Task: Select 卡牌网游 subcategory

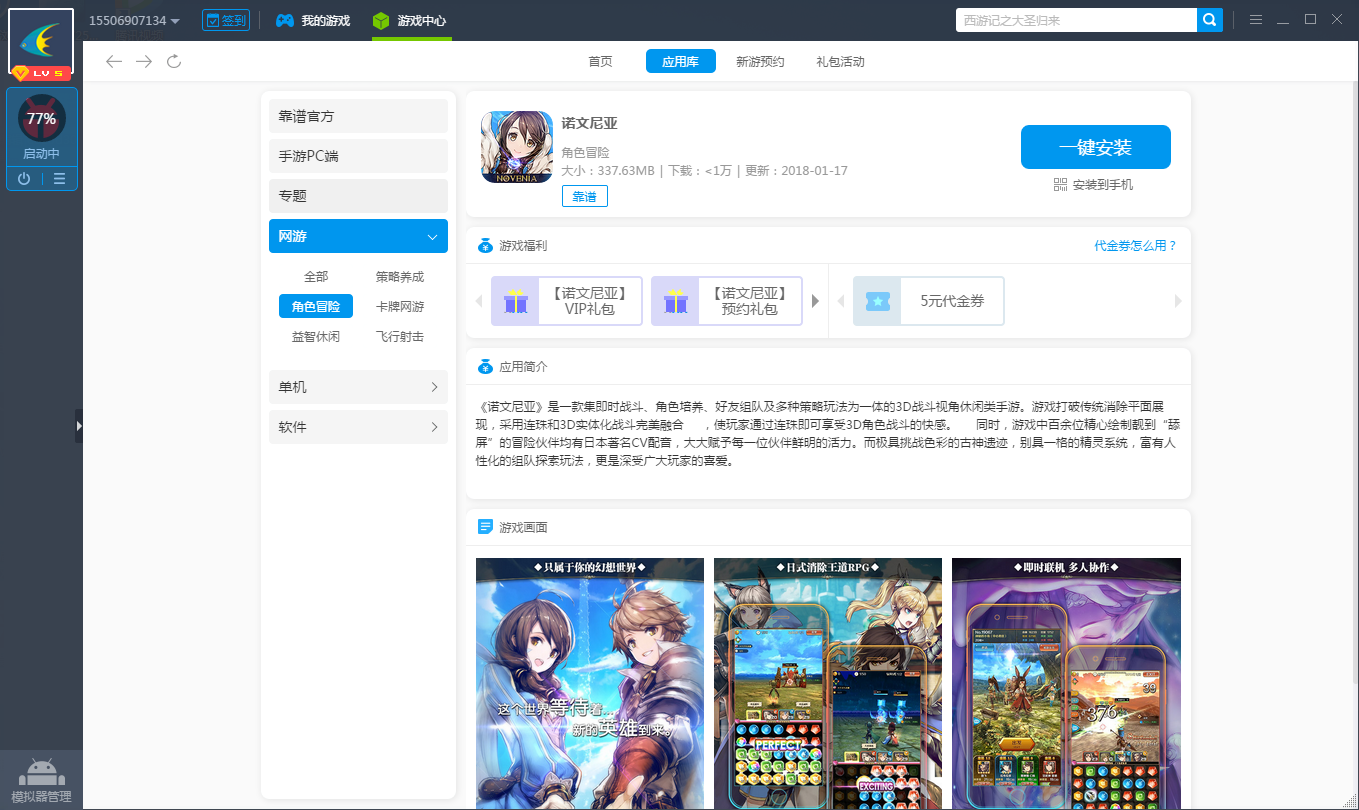Action: [400, 307]
